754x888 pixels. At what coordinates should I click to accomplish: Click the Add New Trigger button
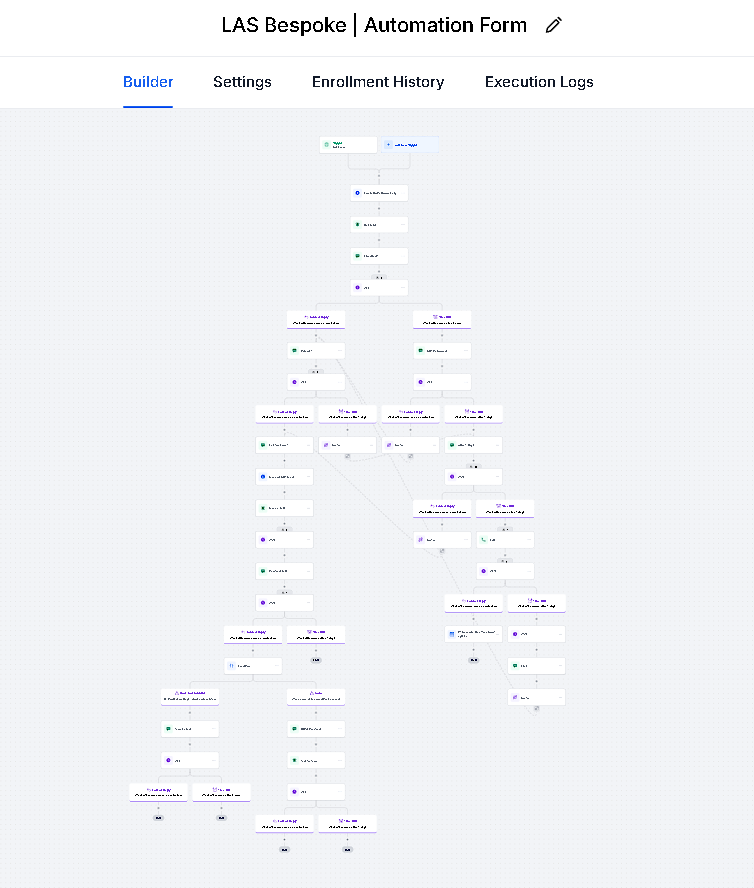[410, 145]
